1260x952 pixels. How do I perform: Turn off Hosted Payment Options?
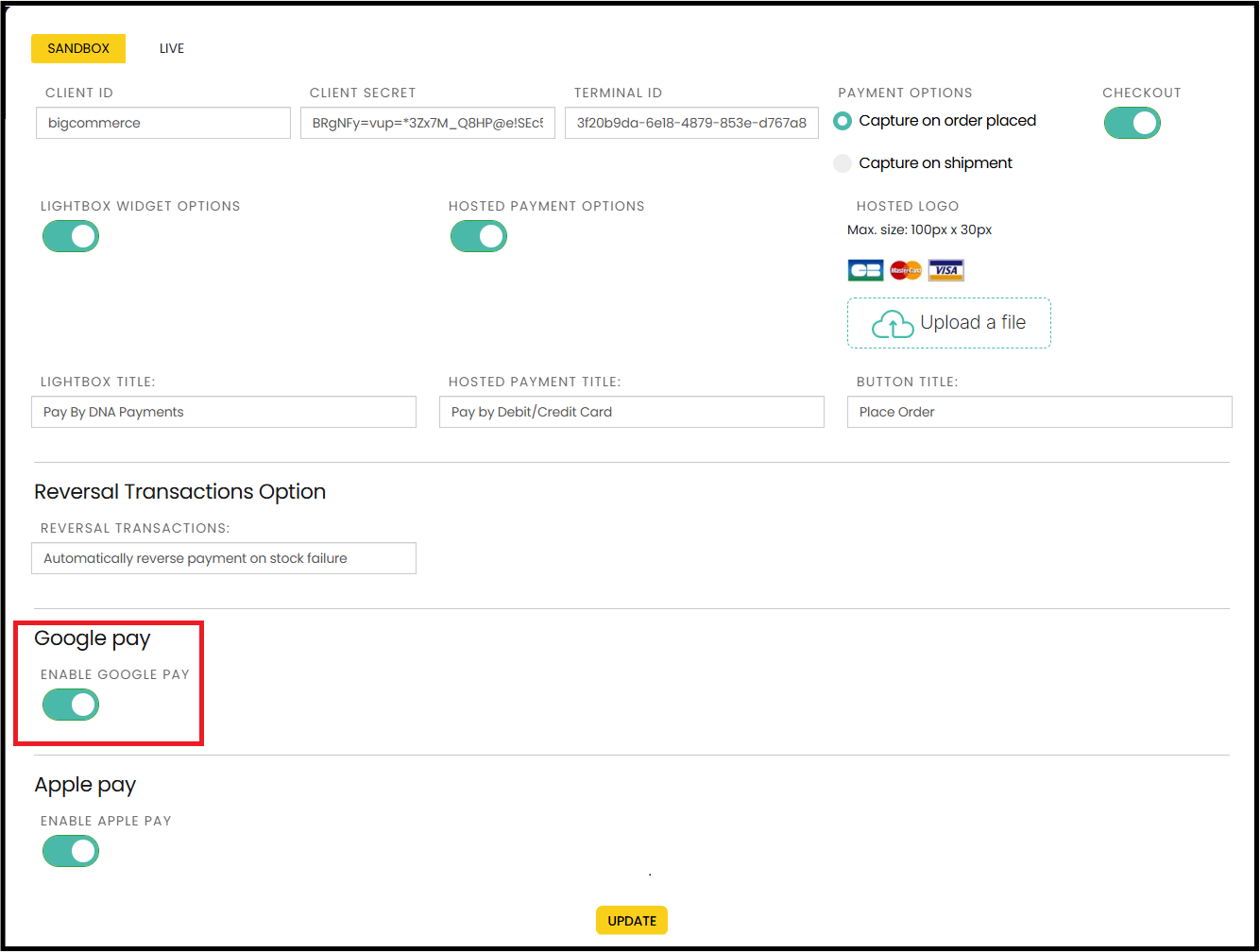pyautogui.click(x=478, y=236)
